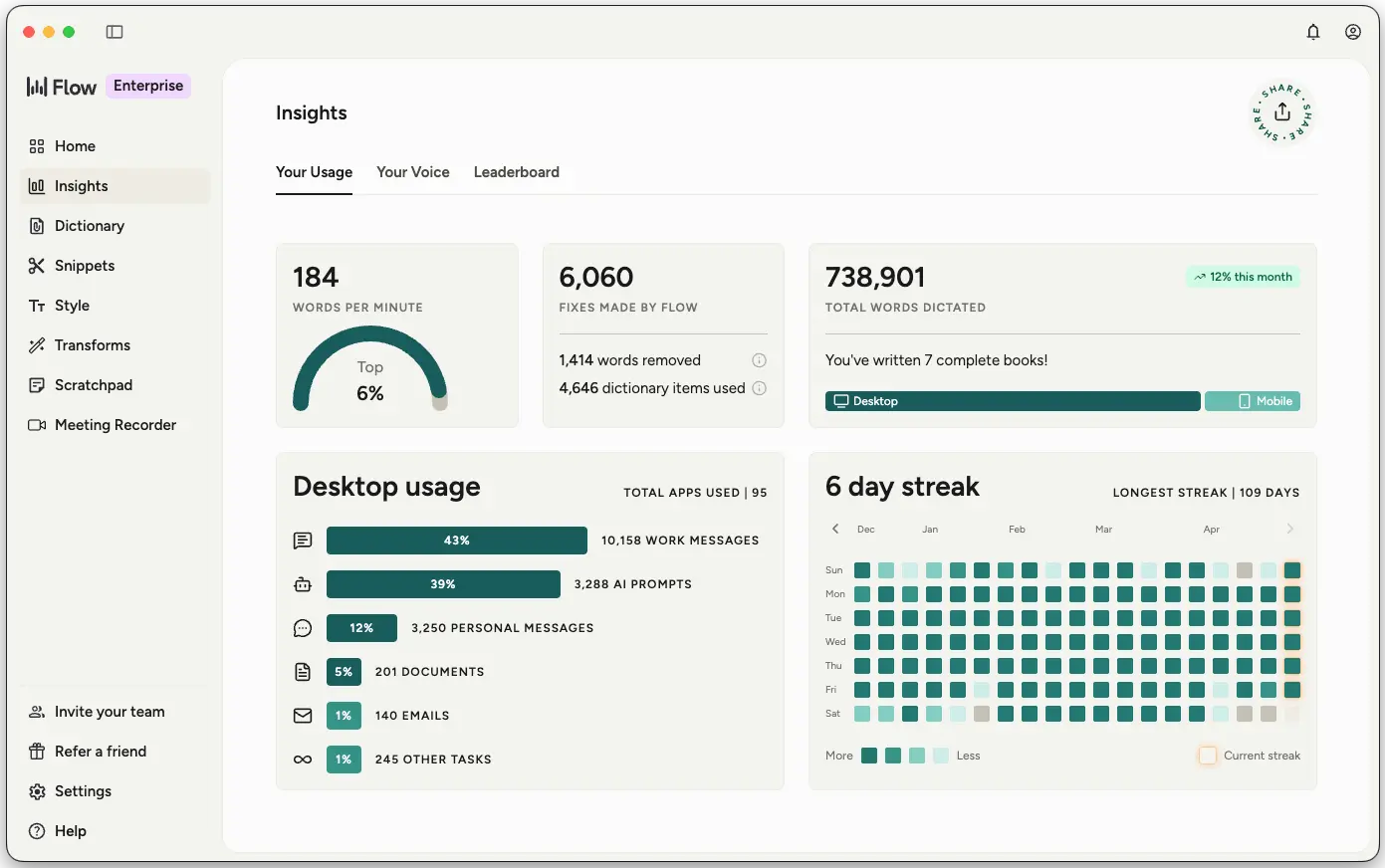
Task: Click 'TOTAL APPS USED | 95' text
Action: (x=695, y=493)
